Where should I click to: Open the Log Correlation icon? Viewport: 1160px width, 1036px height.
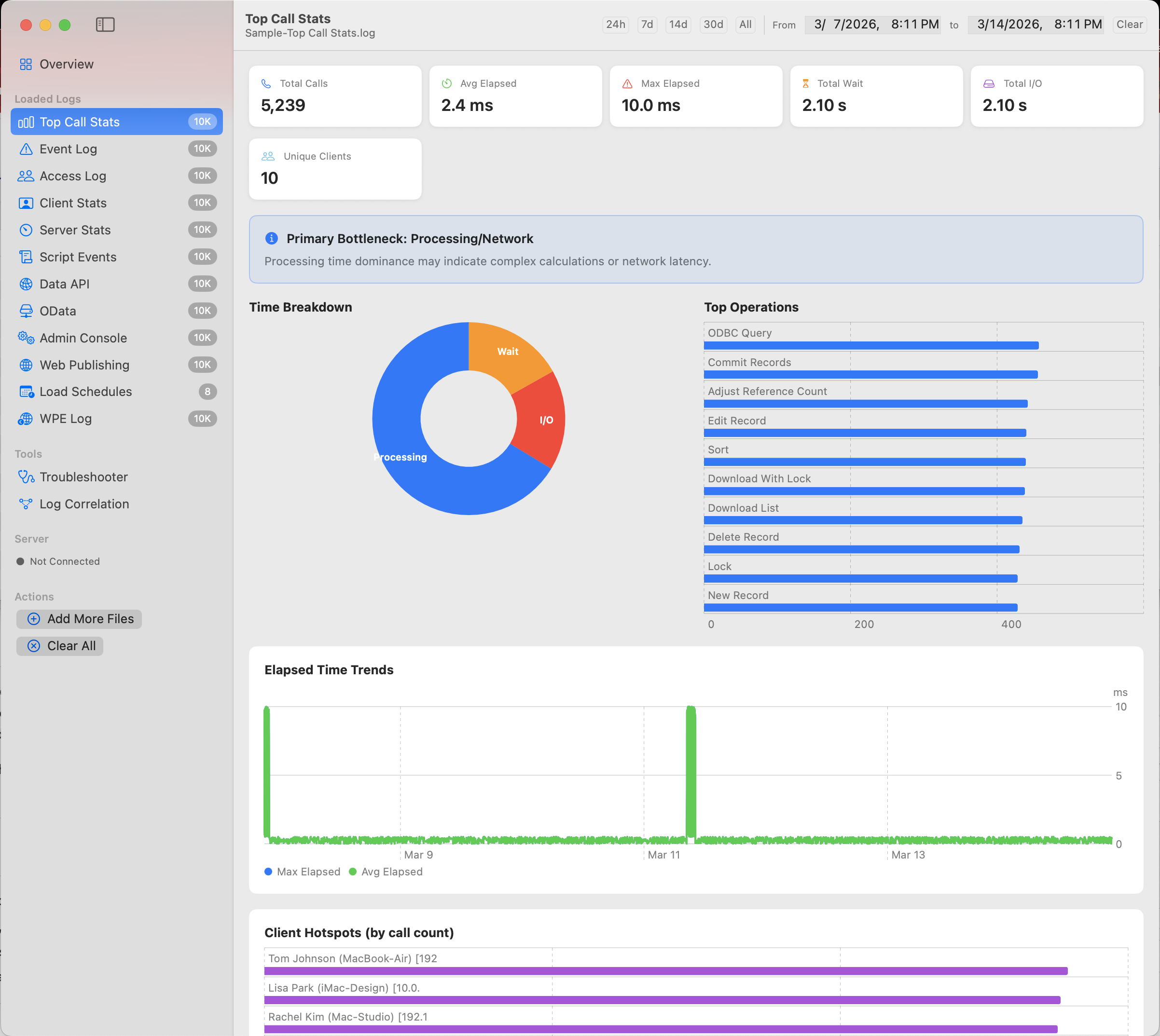(26, 504)
